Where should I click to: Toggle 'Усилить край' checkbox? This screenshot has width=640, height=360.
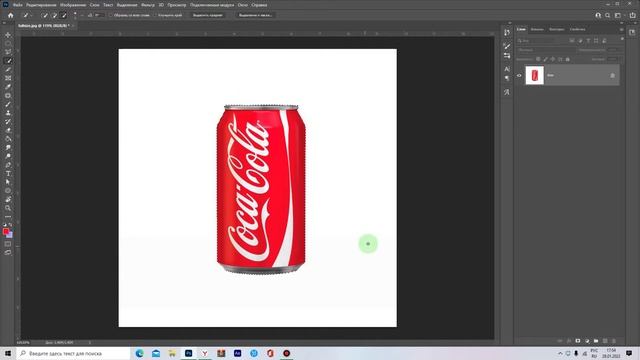point(155,15)
